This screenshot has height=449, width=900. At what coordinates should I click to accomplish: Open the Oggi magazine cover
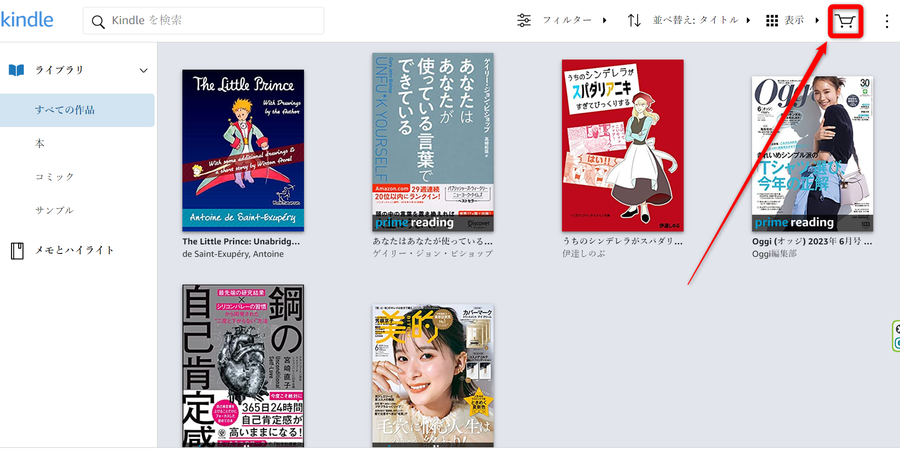point(813,153)
